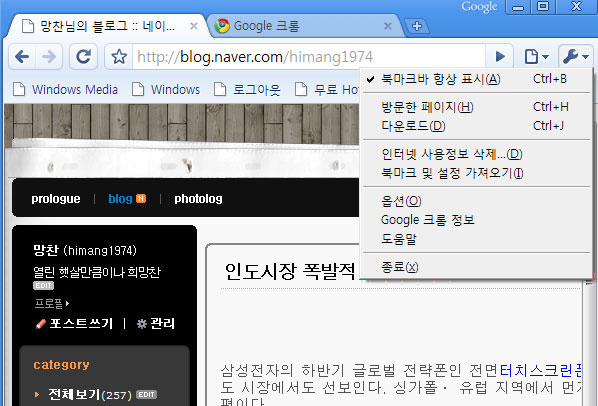
Task: Click the category heading
Action: (61, 365)
